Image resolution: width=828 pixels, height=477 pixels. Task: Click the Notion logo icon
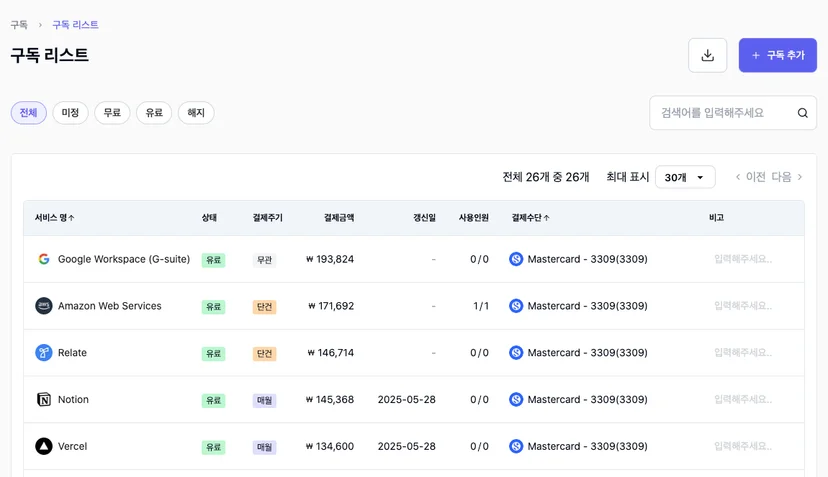[44, 399]
